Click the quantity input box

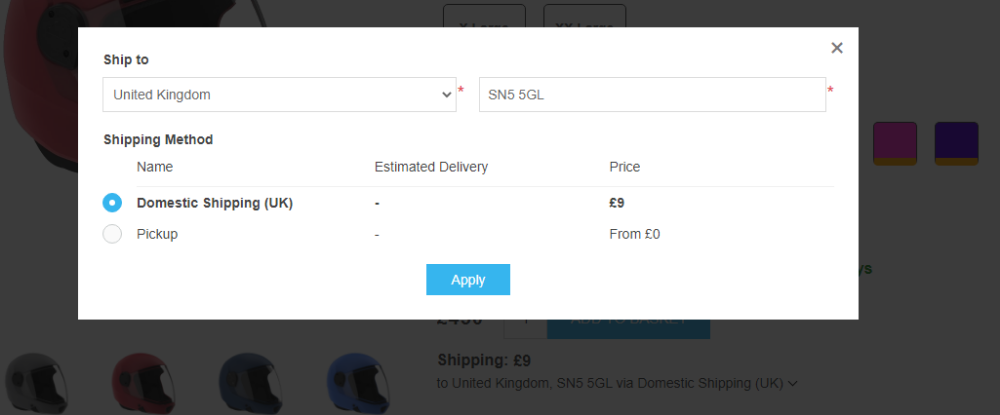[x=526, y=328]
